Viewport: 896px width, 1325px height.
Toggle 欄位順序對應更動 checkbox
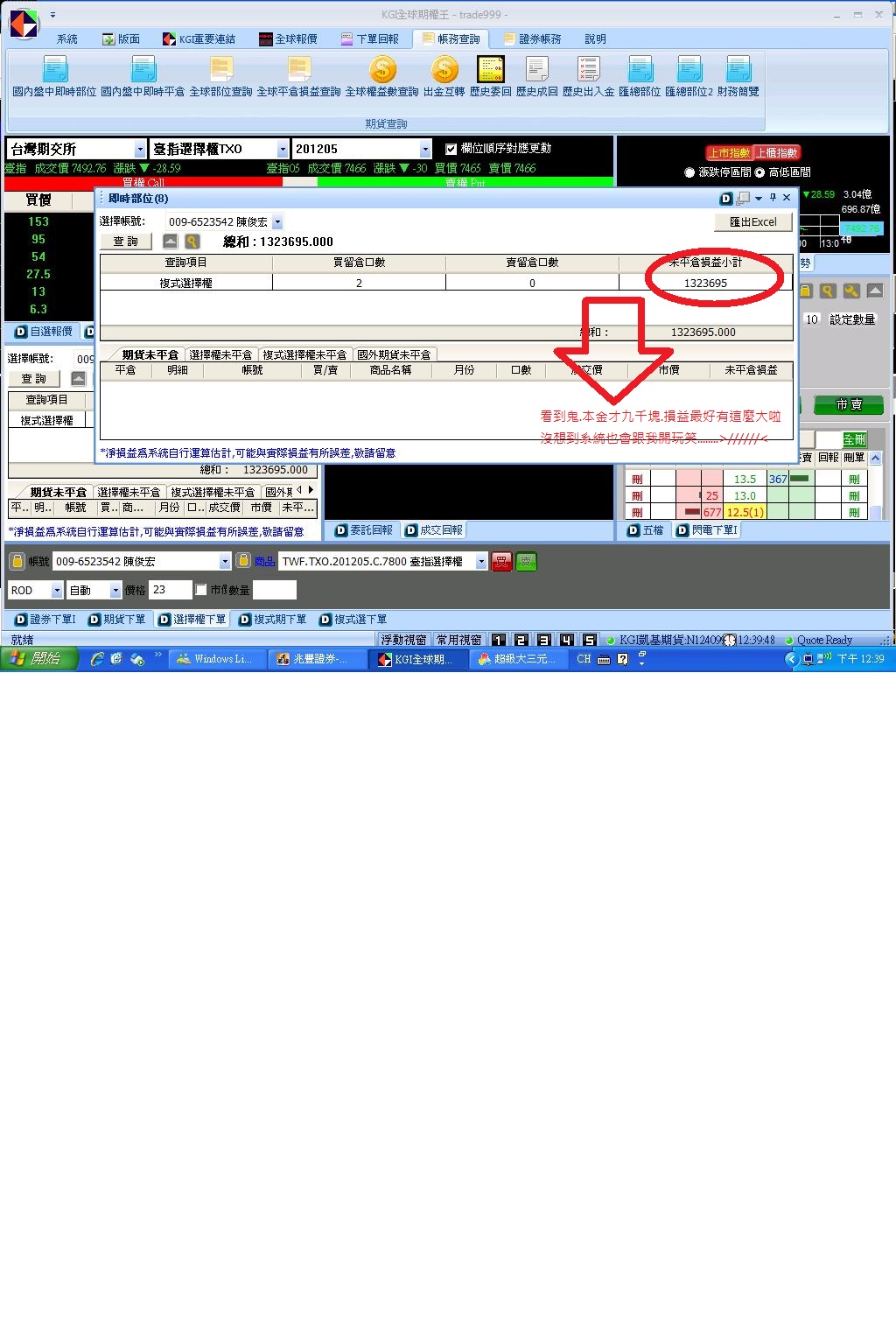tap(451, 149)
